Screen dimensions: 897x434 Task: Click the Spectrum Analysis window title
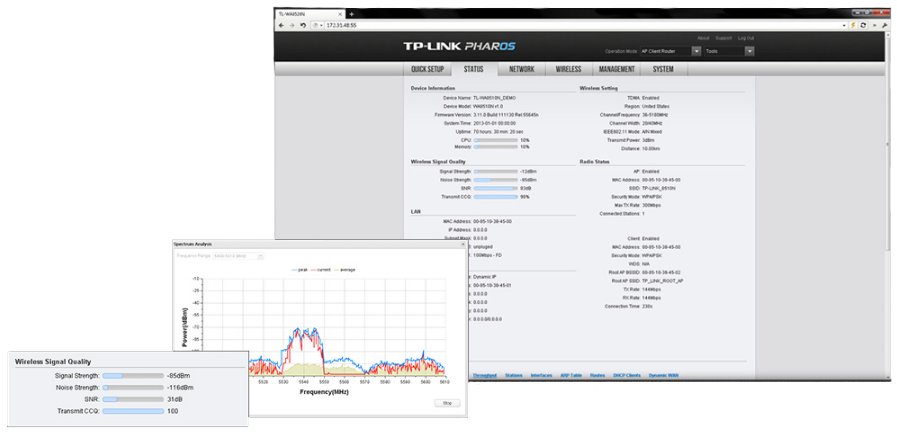[193, 244]
